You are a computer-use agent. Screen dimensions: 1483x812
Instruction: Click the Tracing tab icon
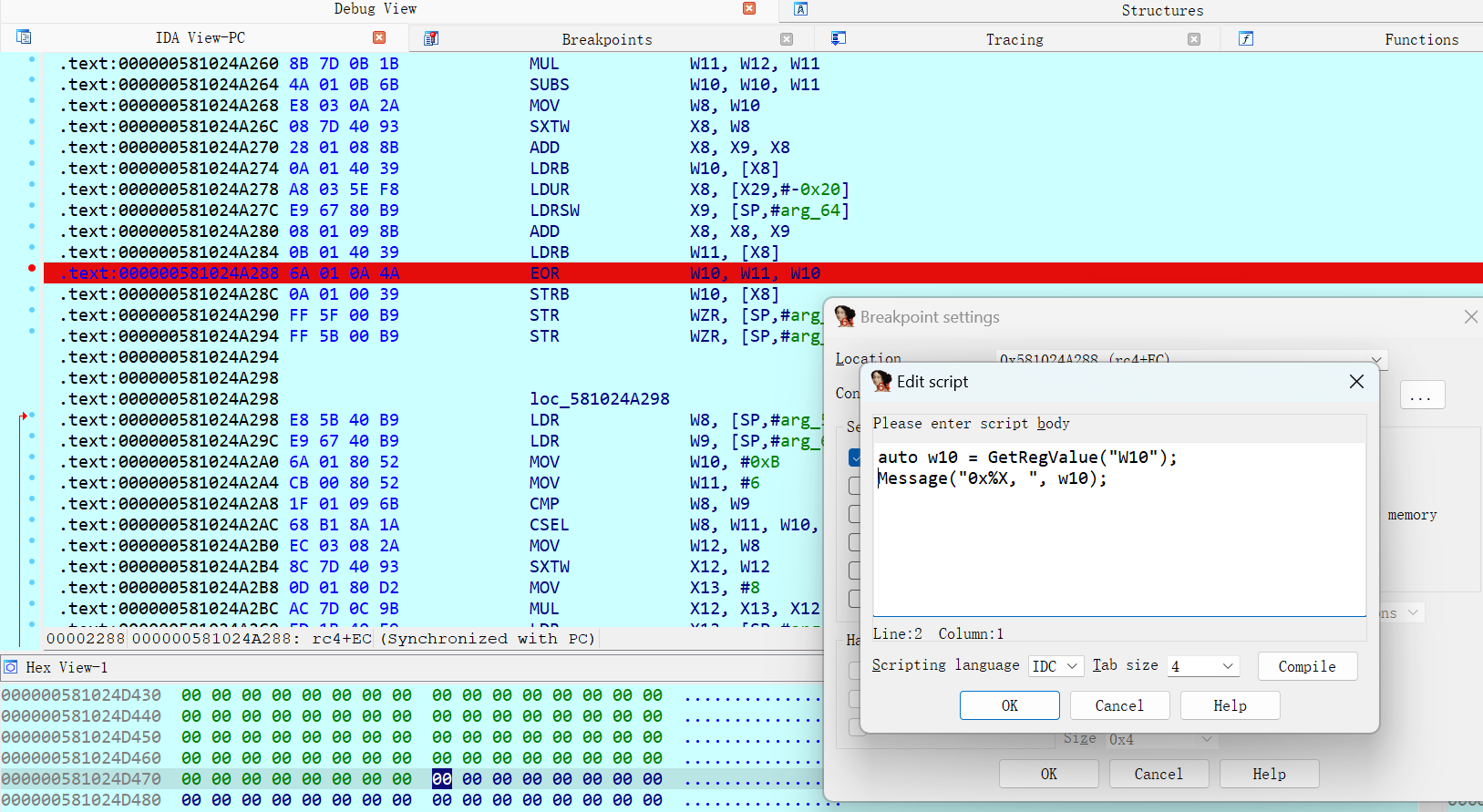(x=839, y=38)
